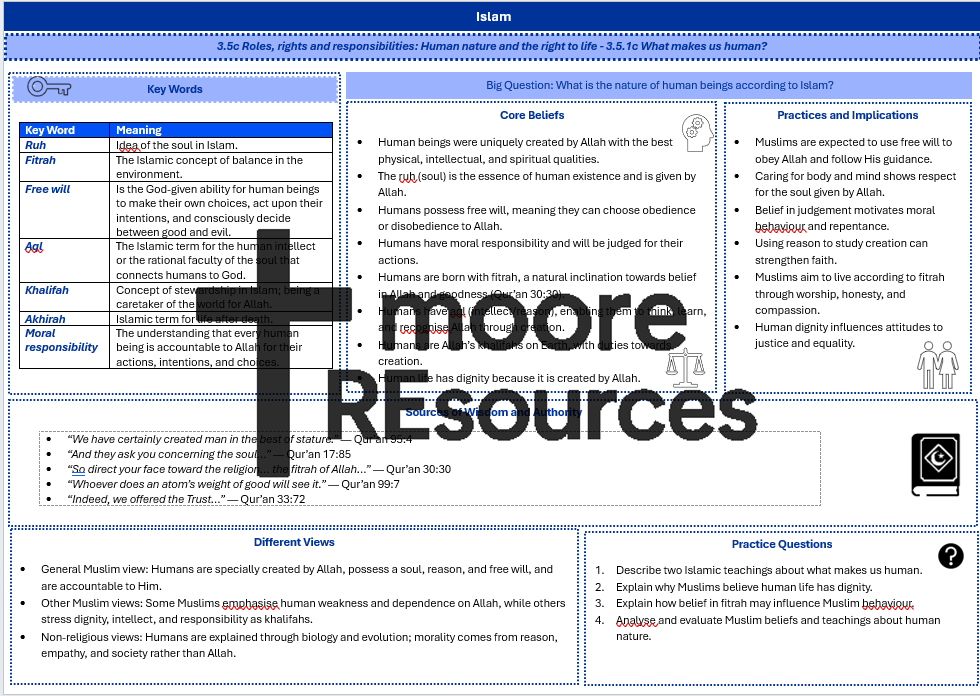Click the quote 'Indeed, we offered the Trust'

point(186,499)
